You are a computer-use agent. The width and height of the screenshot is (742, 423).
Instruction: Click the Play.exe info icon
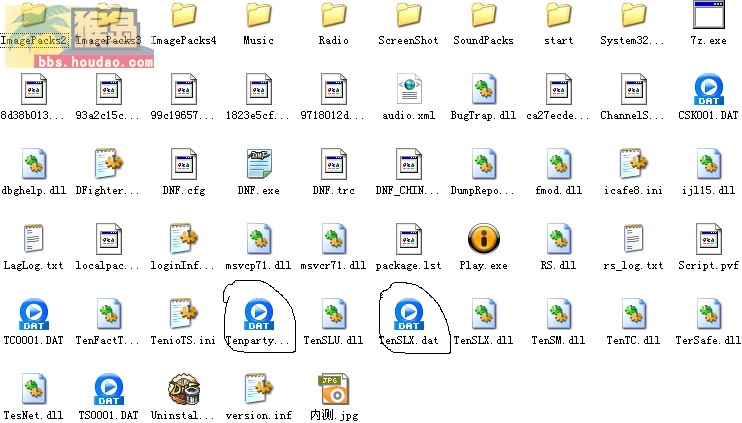484,239
